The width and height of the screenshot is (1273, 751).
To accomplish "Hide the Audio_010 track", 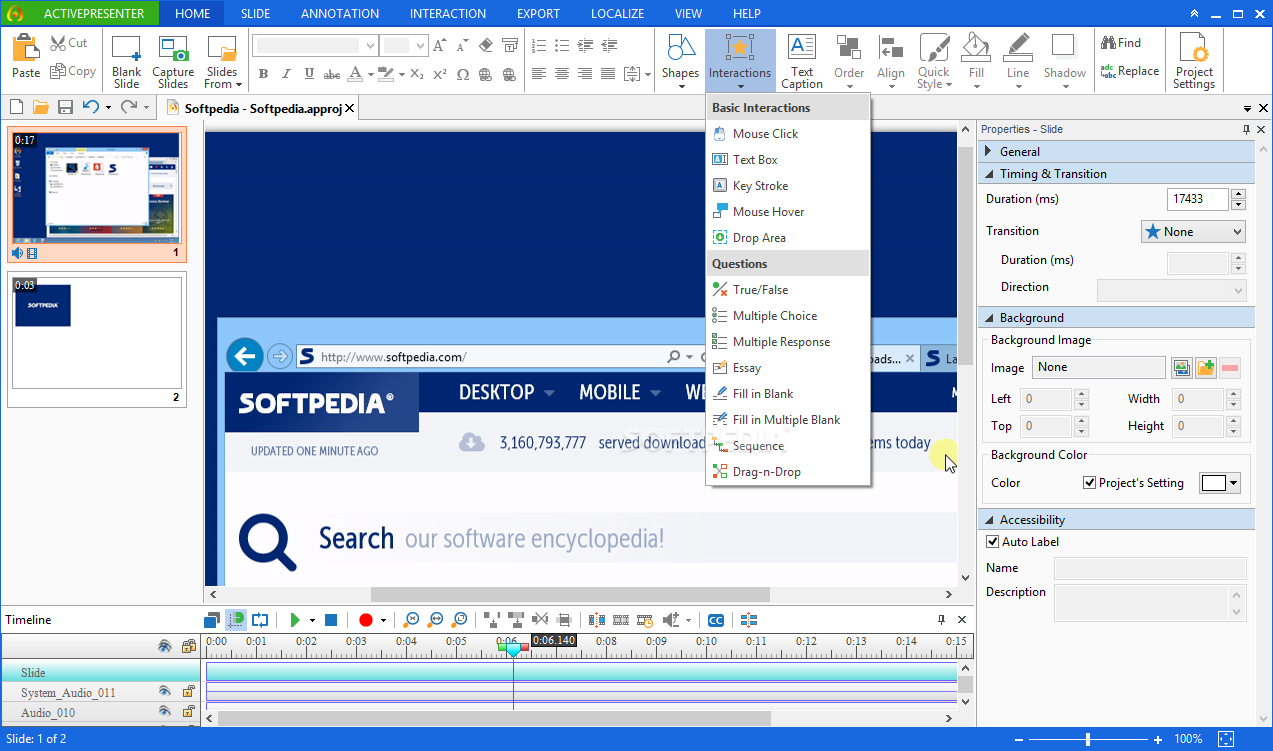I will 165,712.
